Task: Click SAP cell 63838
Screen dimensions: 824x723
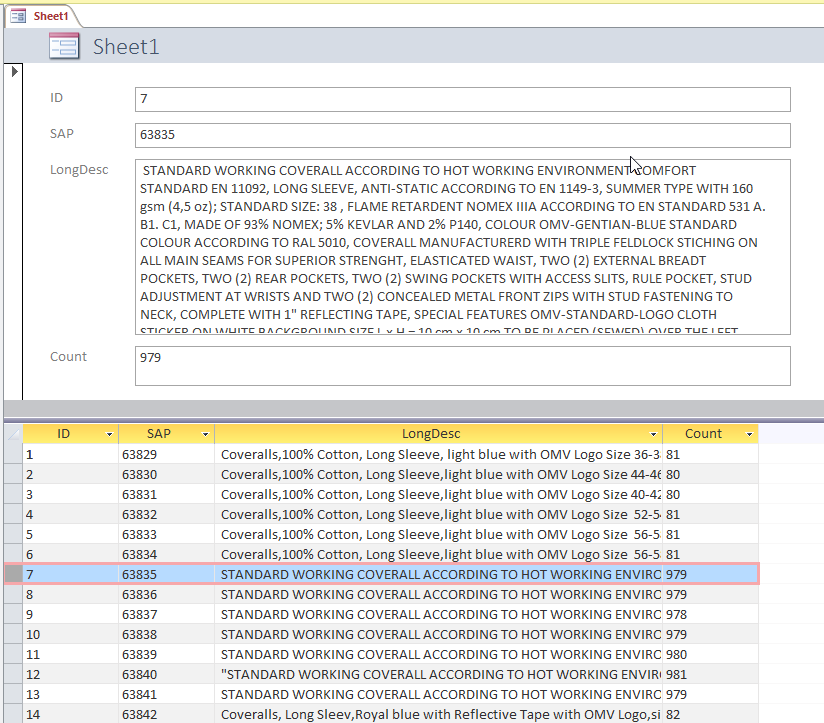Action: tap(167, 634)
